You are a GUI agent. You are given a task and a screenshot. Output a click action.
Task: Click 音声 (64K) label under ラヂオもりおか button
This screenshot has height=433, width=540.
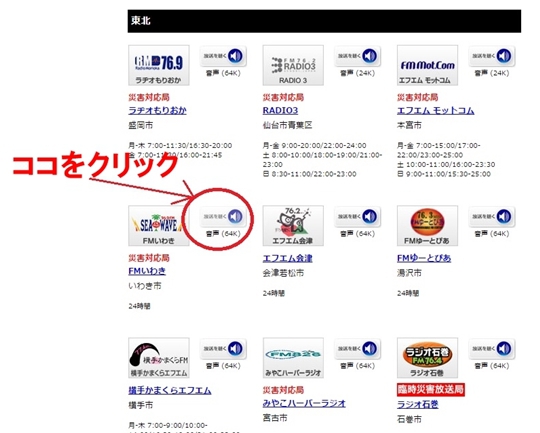[223, 73]
